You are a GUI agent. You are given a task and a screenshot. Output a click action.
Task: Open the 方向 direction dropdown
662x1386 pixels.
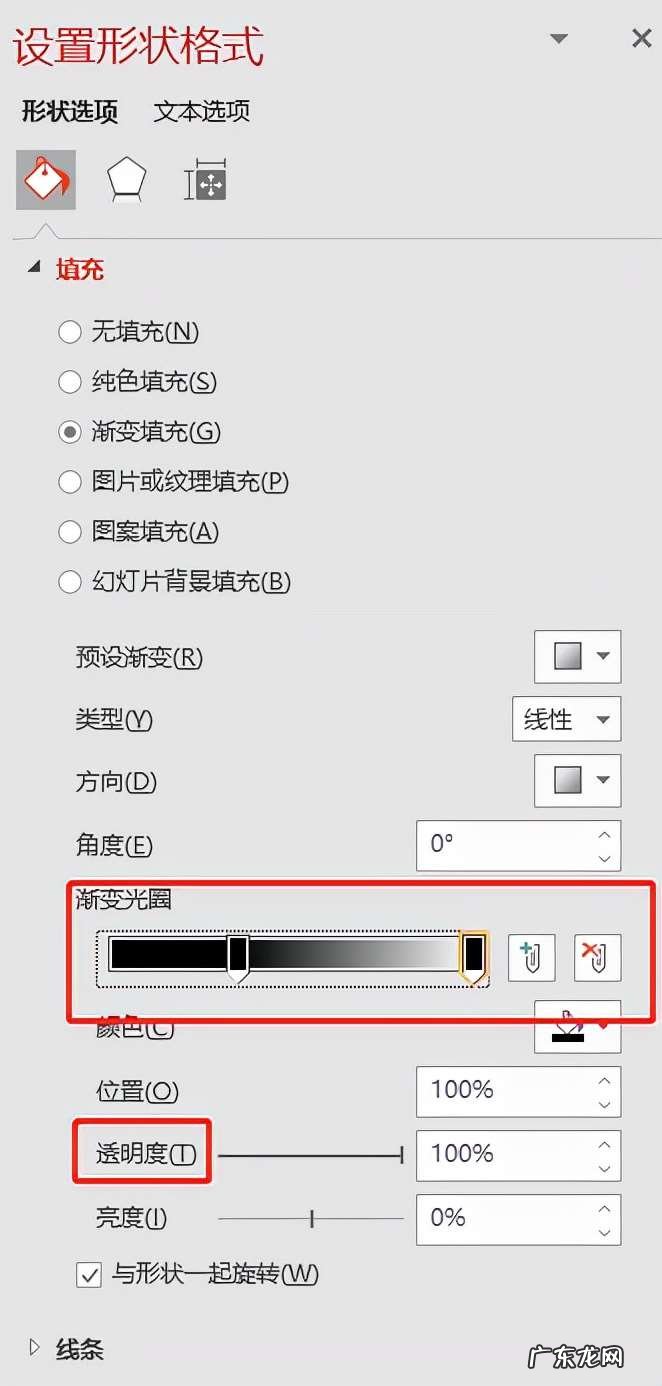pos(578,781)
